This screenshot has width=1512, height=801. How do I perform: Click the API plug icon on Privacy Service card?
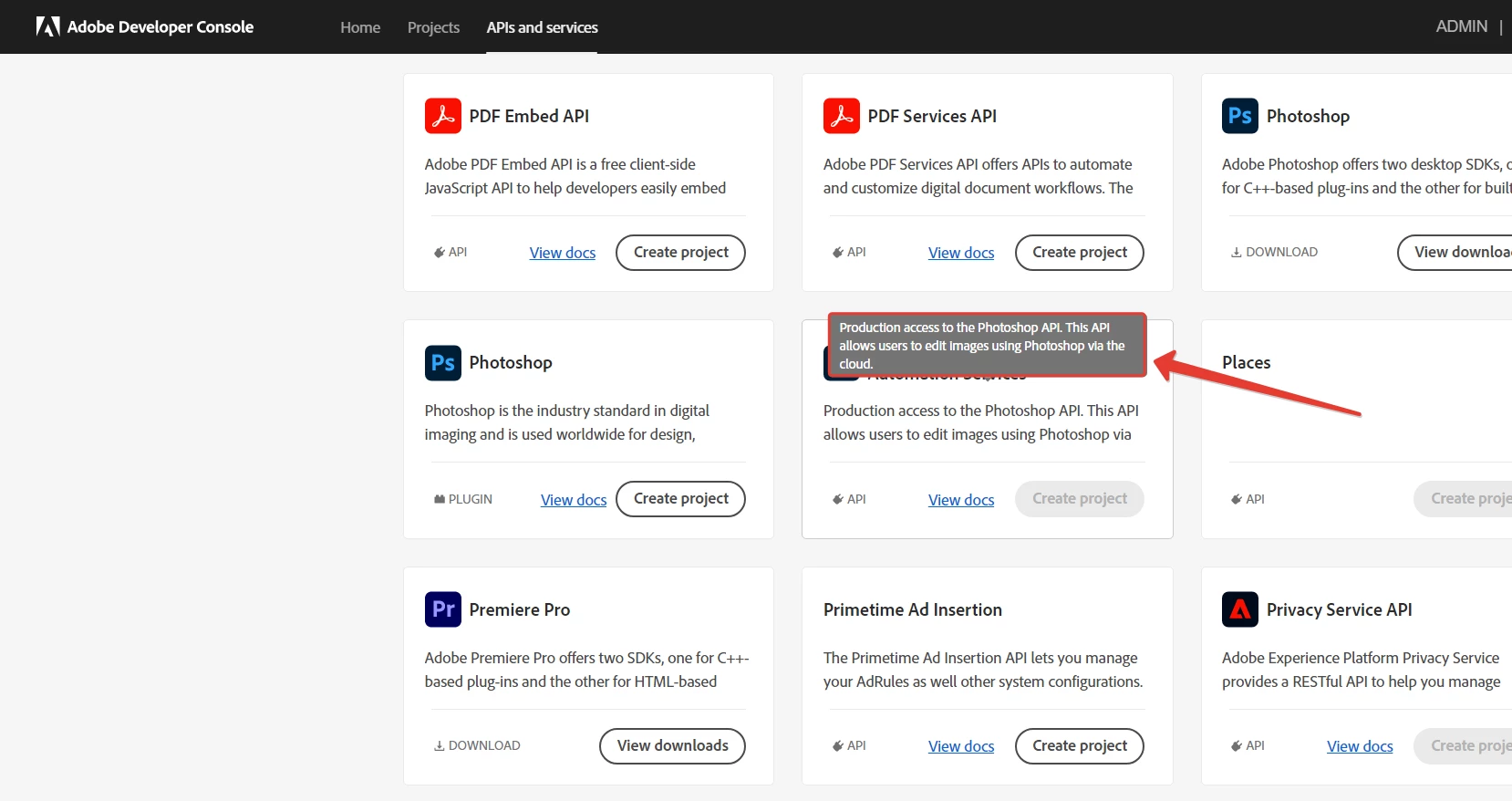[1237, 745]
